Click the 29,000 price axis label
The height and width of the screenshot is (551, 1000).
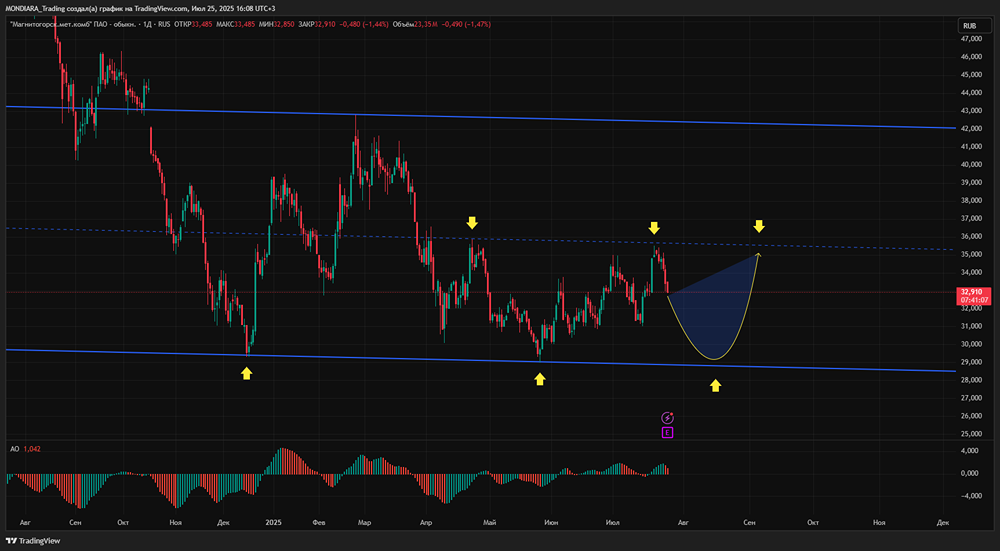972,362
